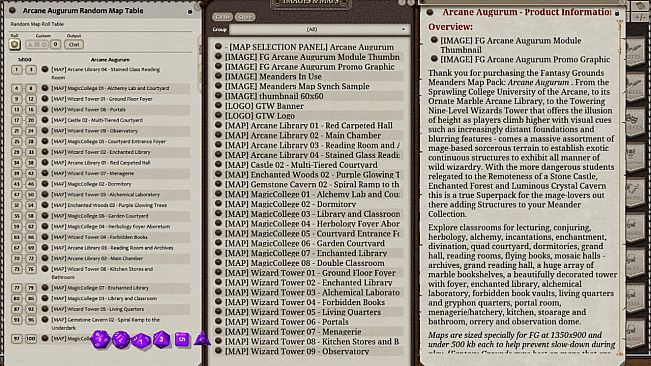Open link icon for Arcane Library 01 in Images list
Image resolution: width=651 pixels, height=366 pixels.
(x=218, y=125)
